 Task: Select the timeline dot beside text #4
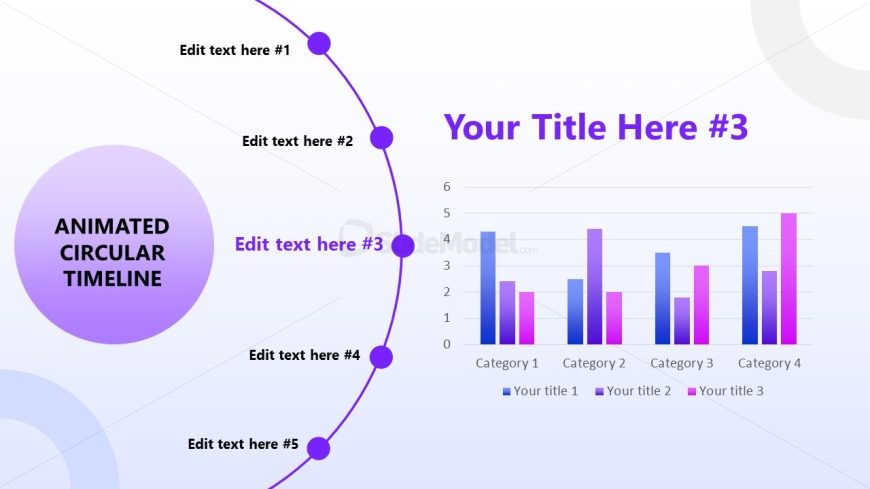coord(381,357)
